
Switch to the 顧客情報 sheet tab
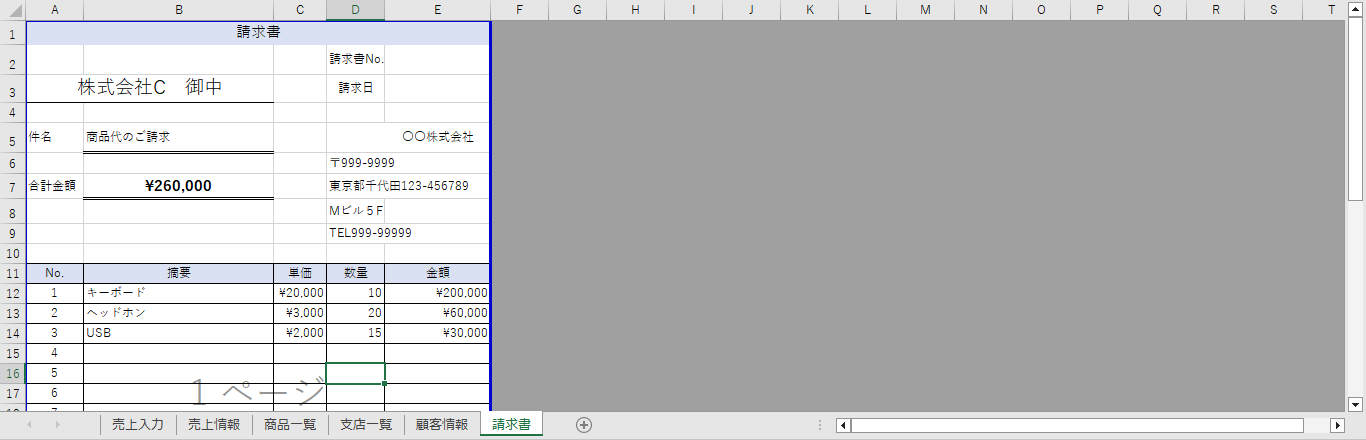pos(442,424)
